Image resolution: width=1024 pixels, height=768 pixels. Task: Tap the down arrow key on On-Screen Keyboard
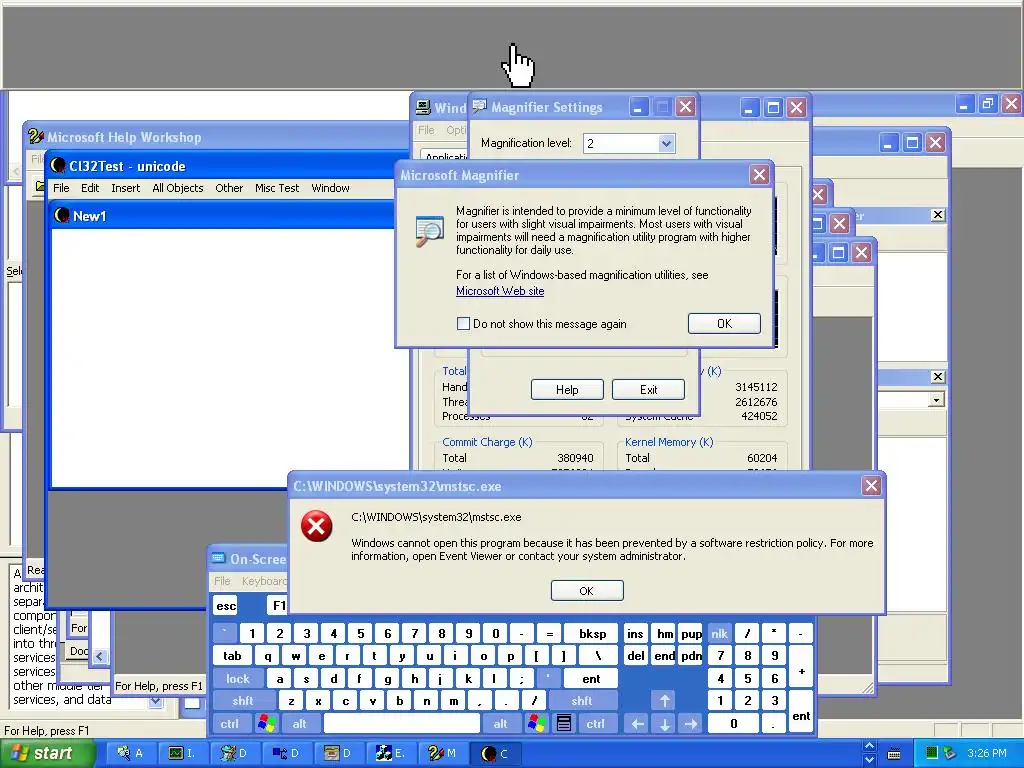coord(664,724)
